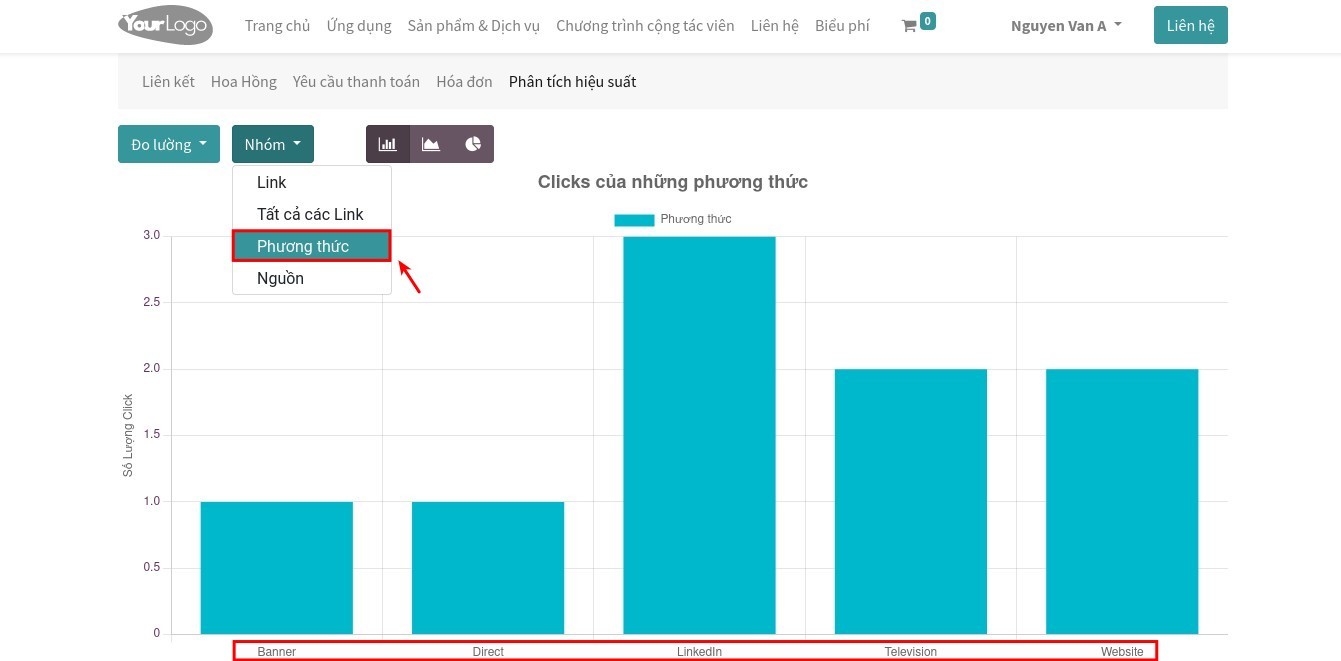
Task: Go to Trang chủ page
Action: 277,26
